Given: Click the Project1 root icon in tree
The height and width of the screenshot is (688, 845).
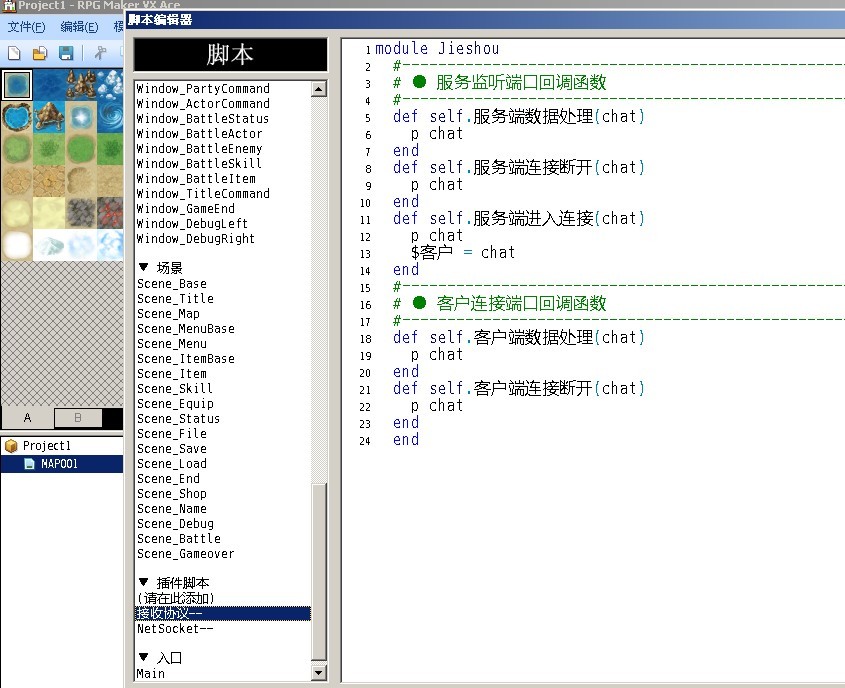Looking at the screenshot, I should click(x=11, y=446).
